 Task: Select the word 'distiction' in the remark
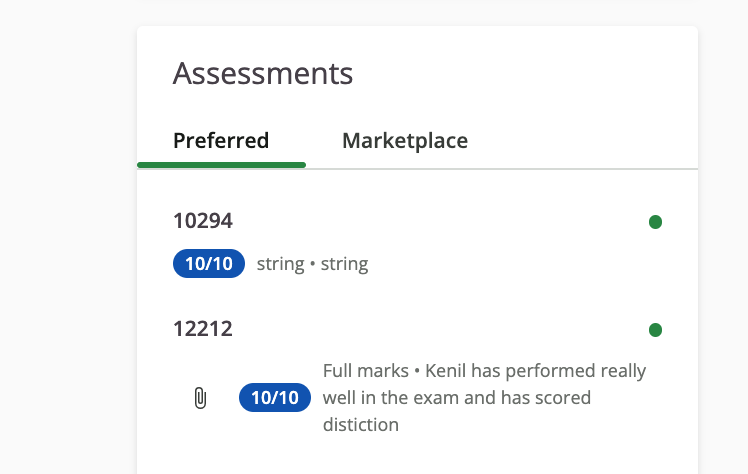361,424
